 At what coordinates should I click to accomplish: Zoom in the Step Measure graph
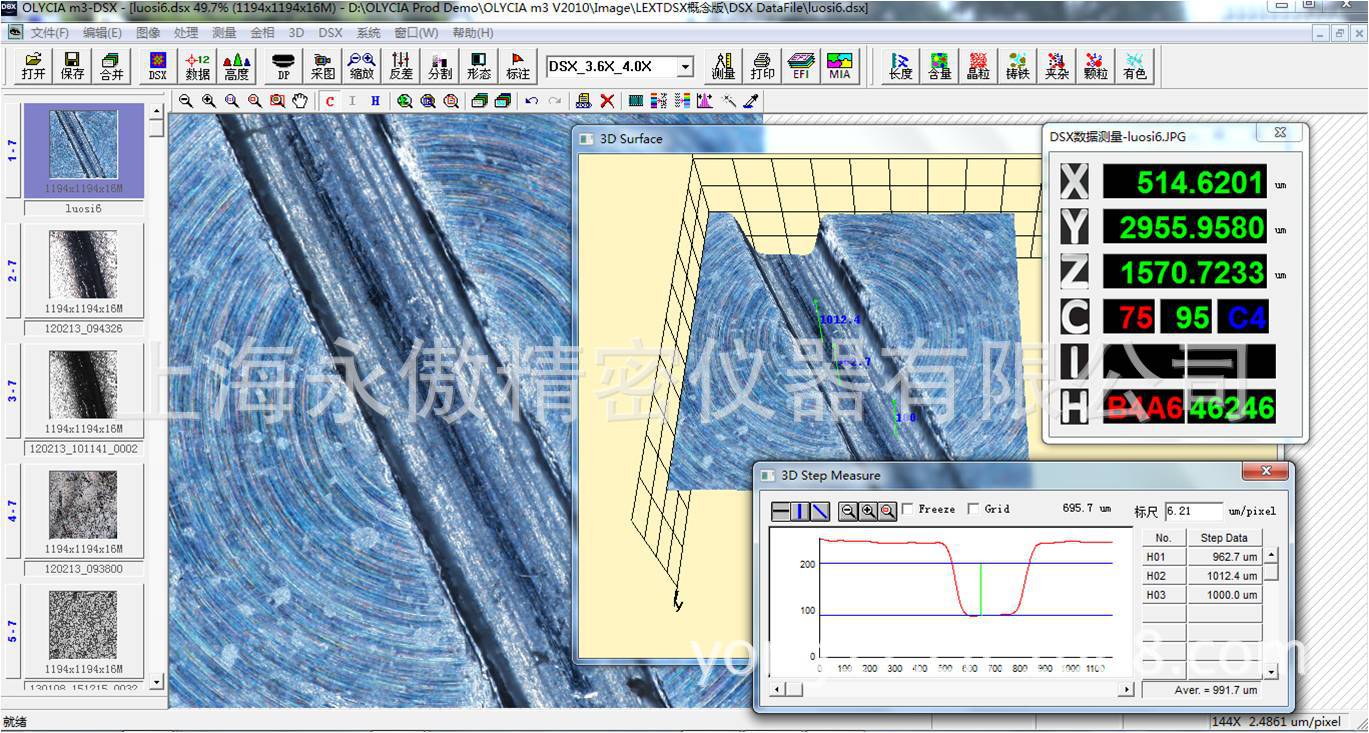pyautogui.click(x=868, y=511)
